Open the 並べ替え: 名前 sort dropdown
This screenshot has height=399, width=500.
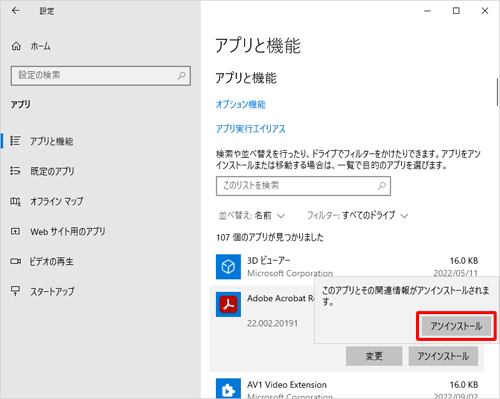click(x=252, y=216)
